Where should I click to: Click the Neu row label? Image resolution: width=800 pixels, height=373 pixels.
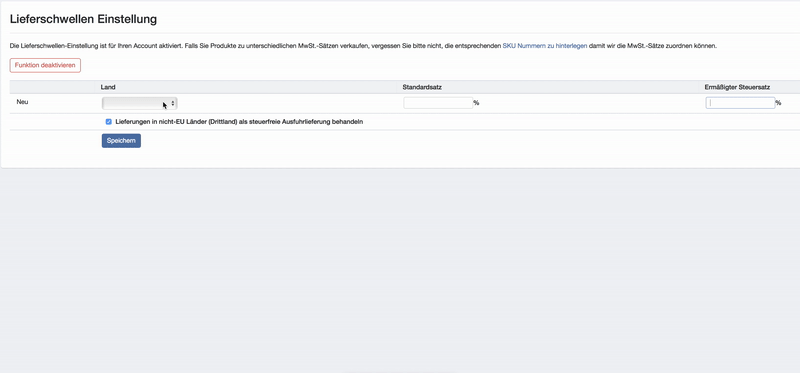pyautogui.click(x=22, y=102)
